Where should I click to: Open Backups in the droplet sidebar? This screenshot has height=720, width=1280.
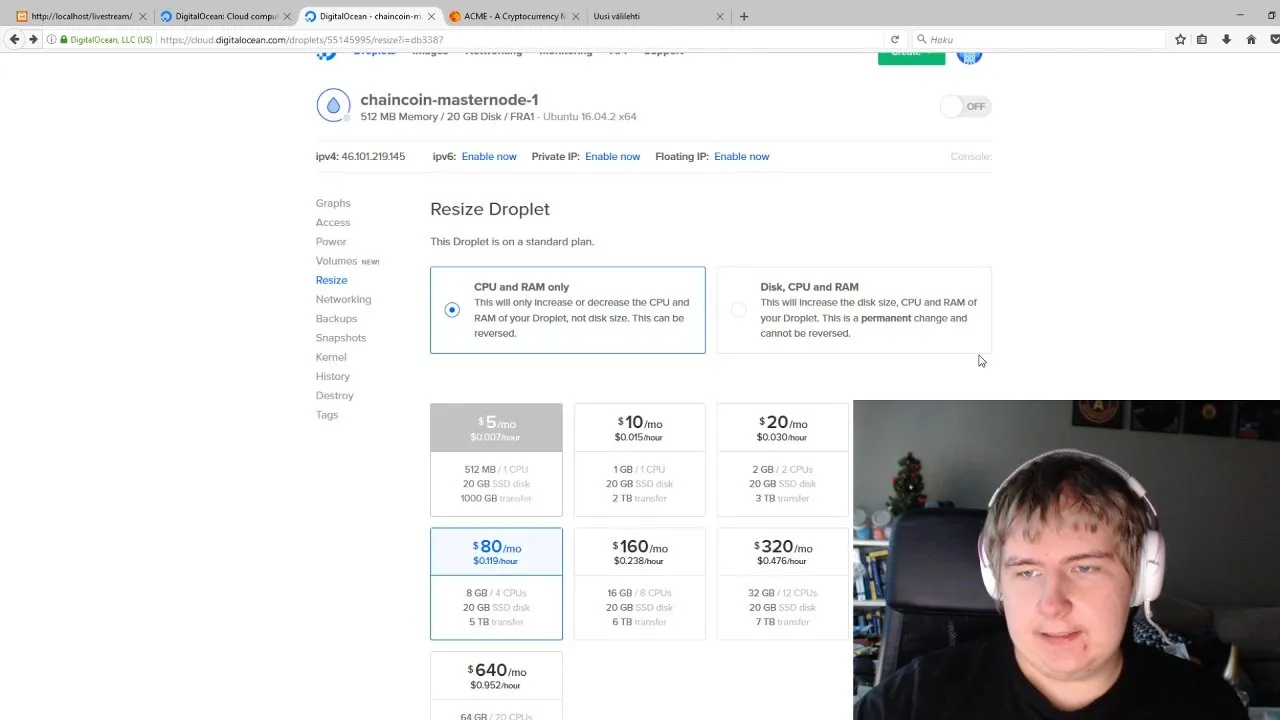pos(336,318)
